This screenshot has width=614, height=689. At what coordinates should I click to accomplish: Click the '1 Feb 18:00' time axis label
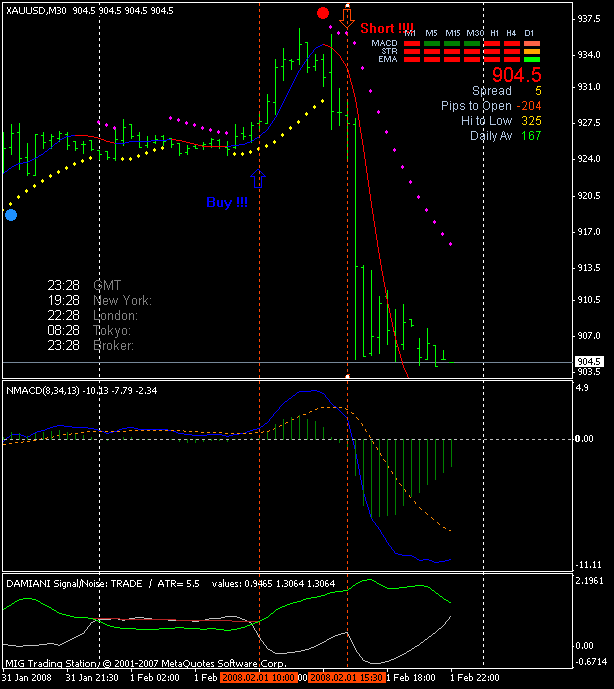(x=411, y=678)
